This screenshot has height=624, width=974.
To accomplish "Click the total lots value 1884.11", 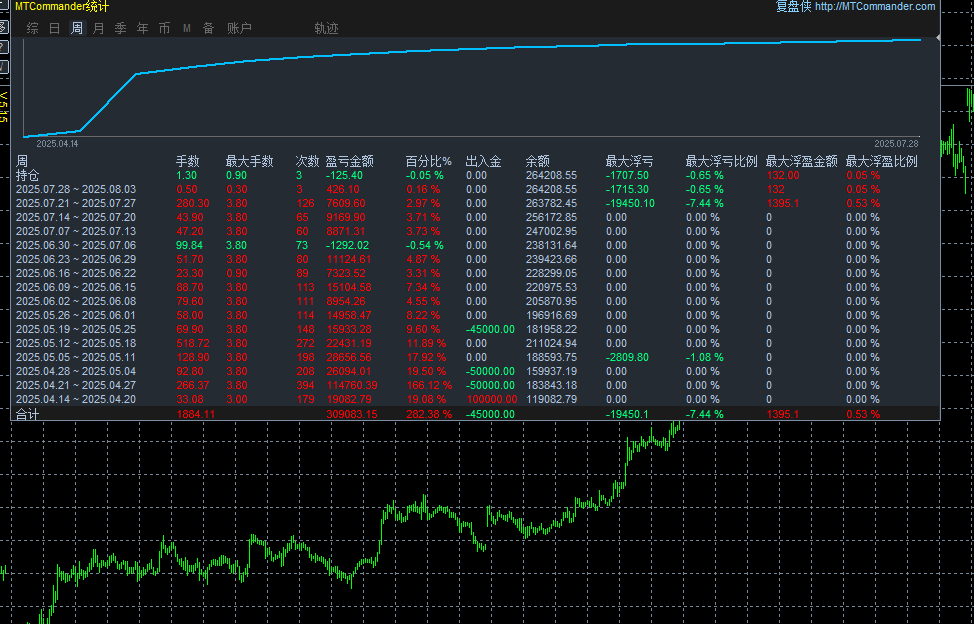I will point(196,414).
